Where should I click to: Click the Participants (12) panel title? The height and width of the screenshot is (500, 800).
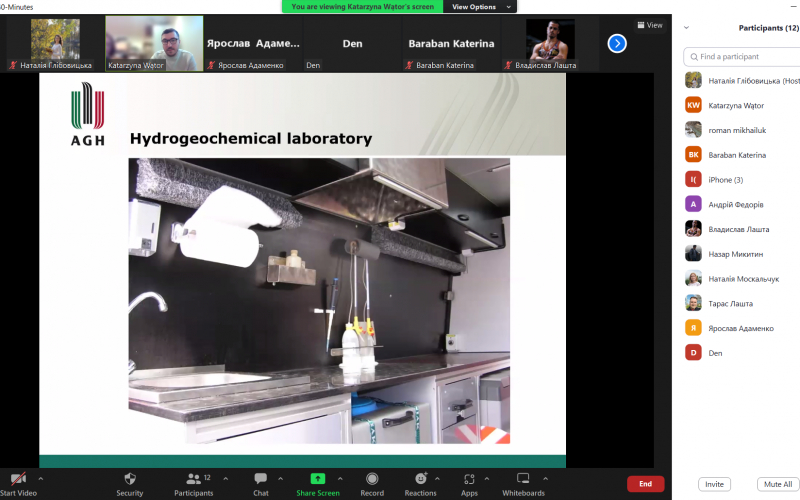click(768, 28)
